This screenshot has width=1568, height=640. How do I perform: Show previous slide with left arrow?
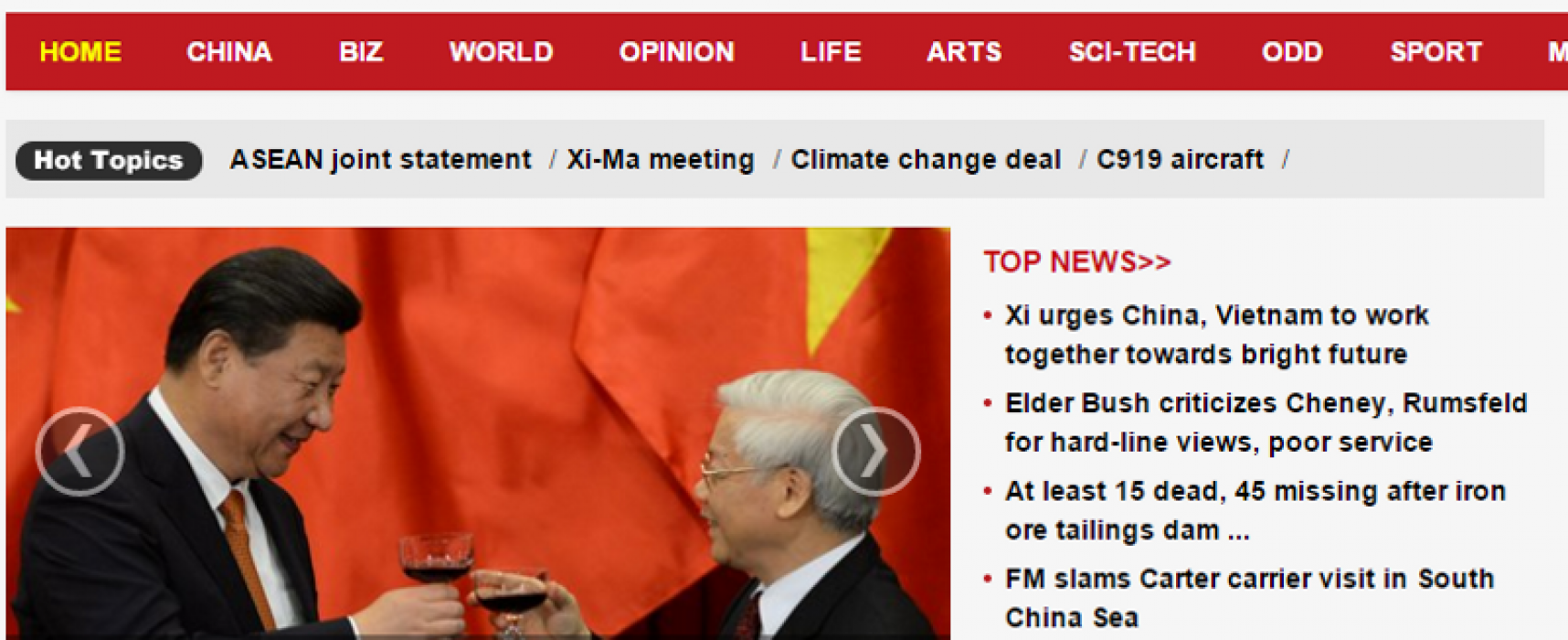coord(80,451)
